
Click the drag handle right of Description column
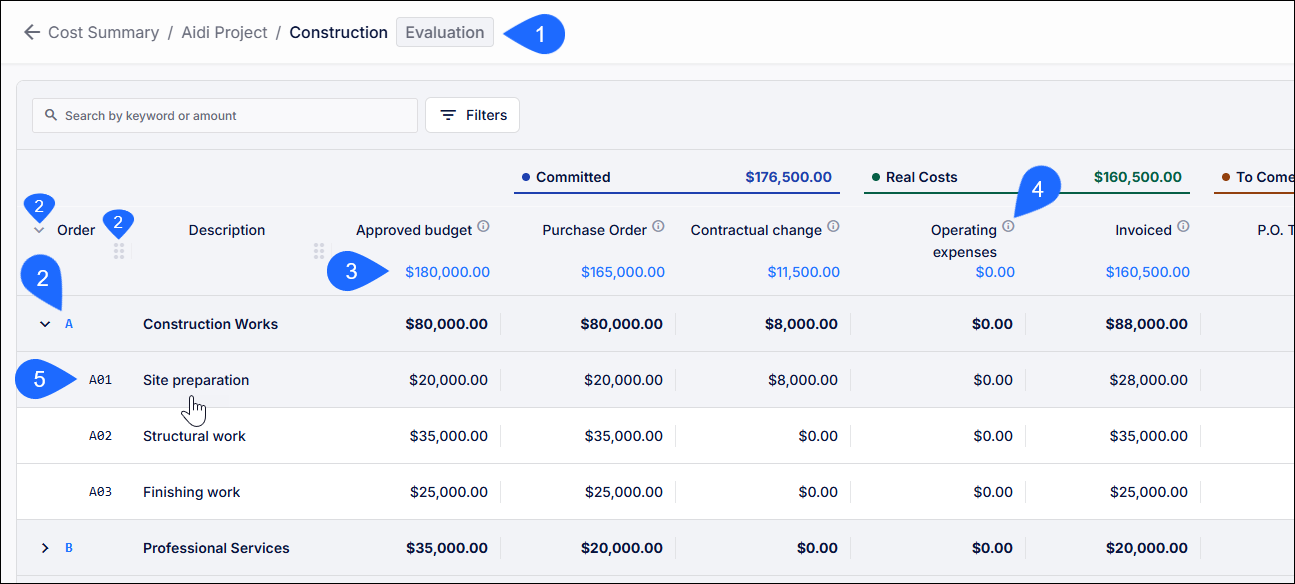[319, 251]
